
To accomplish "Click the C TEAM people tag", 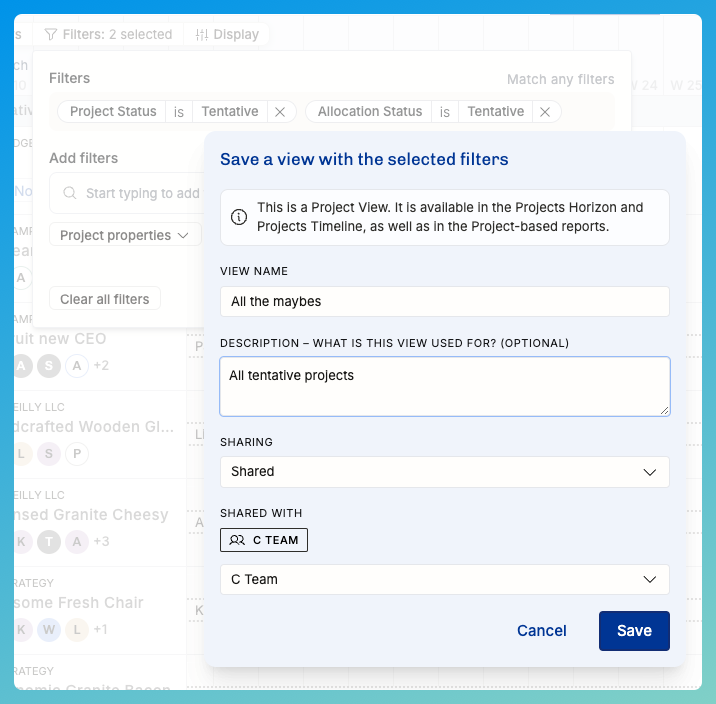I will coord(264,540).
